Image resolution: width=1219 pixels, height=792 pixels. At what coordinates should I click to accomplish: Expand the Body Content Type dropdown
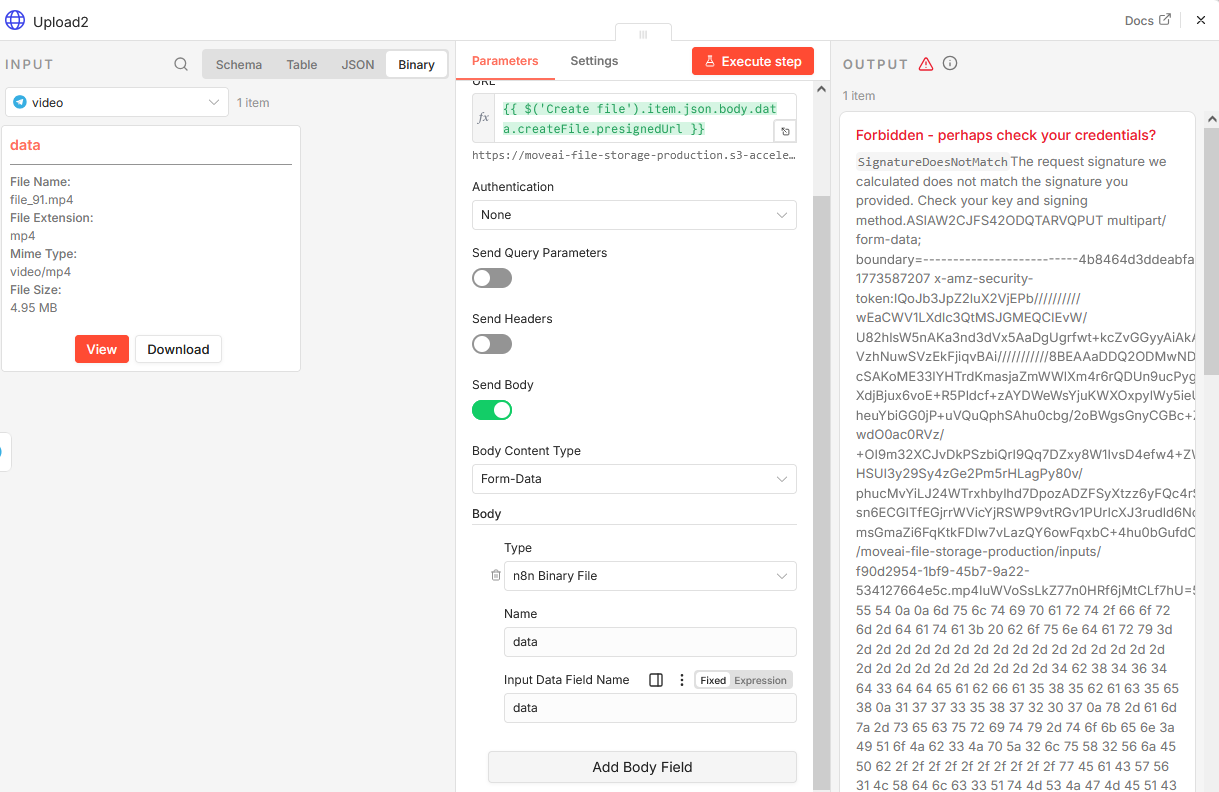[x=634, y=479]
